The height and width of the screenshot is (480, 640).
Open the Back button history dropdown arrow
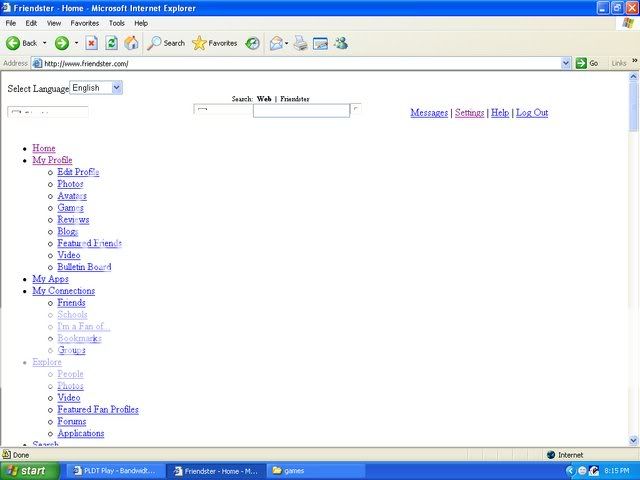tap(44, 43)
